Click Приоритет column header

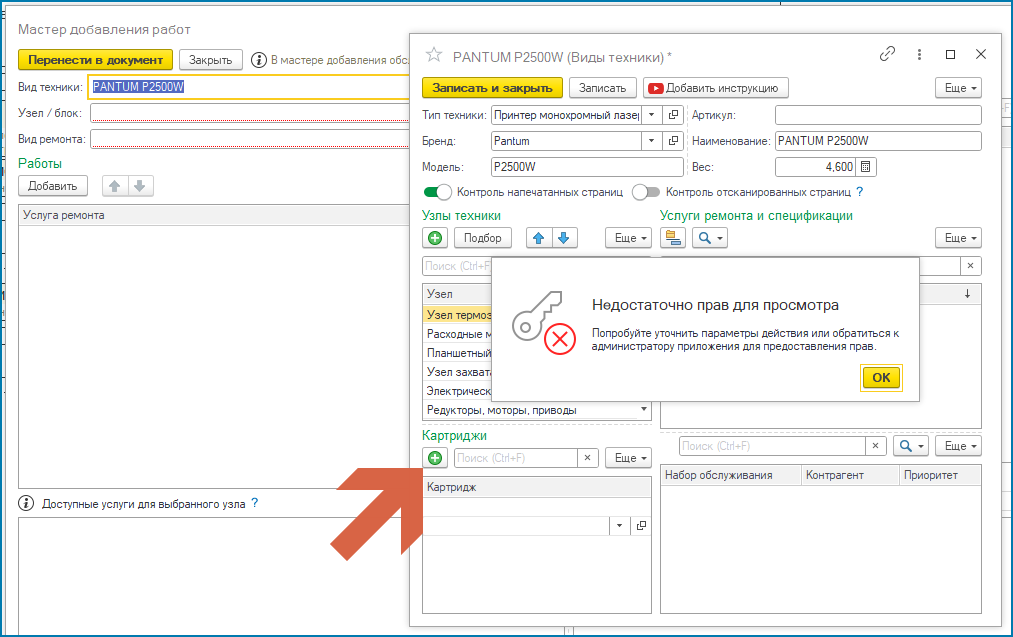point(940,475)
